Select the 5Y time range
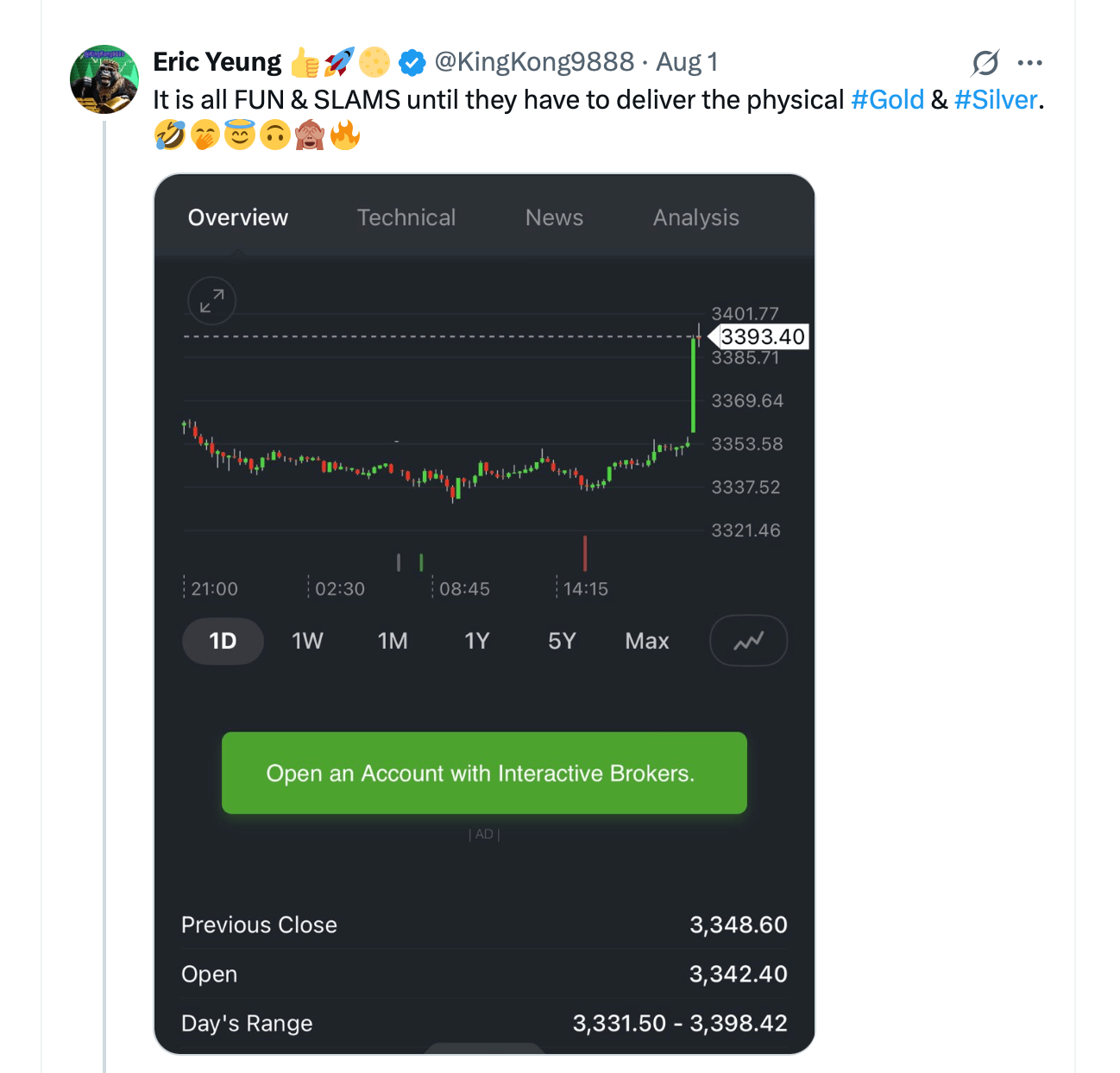 [562, 641]
